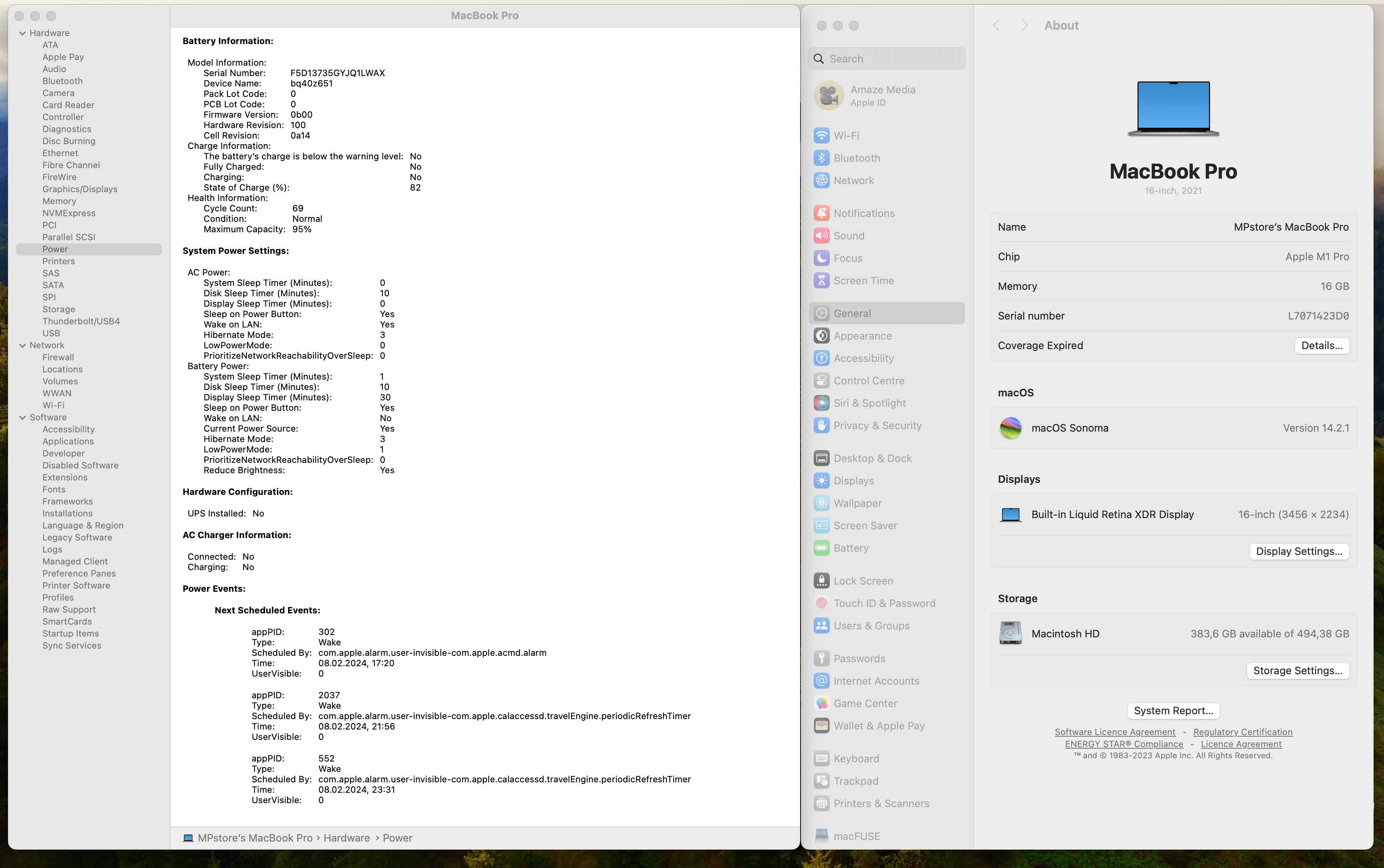Select Startup Items in Software list
Image resolution: width=1384 pixels, height=868 pixels.
pyautogui.click(x=70, y=633)
